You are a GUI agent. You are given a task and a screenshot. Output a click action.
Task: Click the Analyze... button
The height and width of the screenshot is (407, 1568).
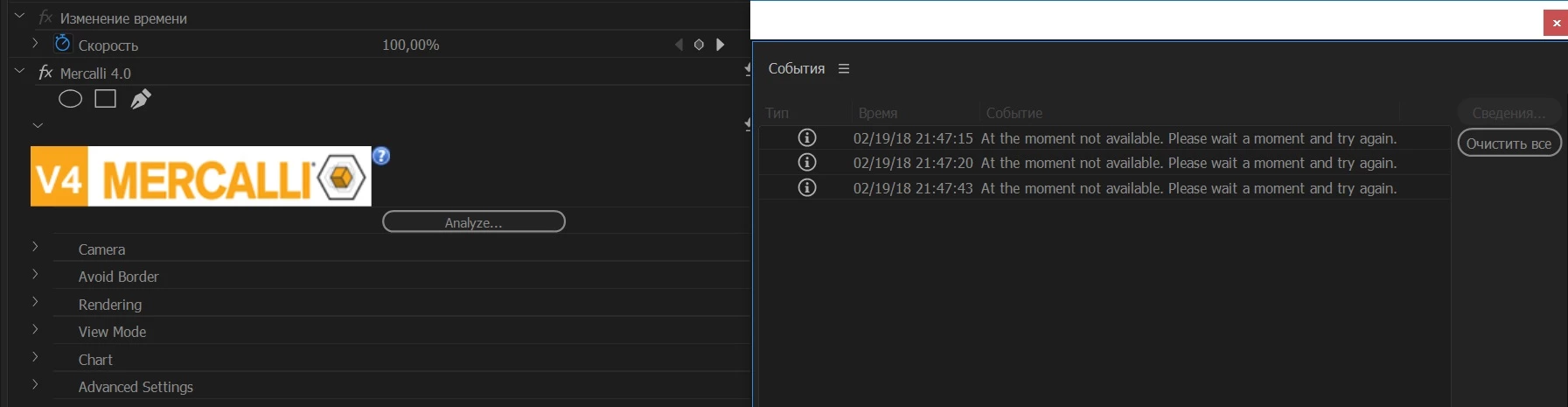coord(474,222)
